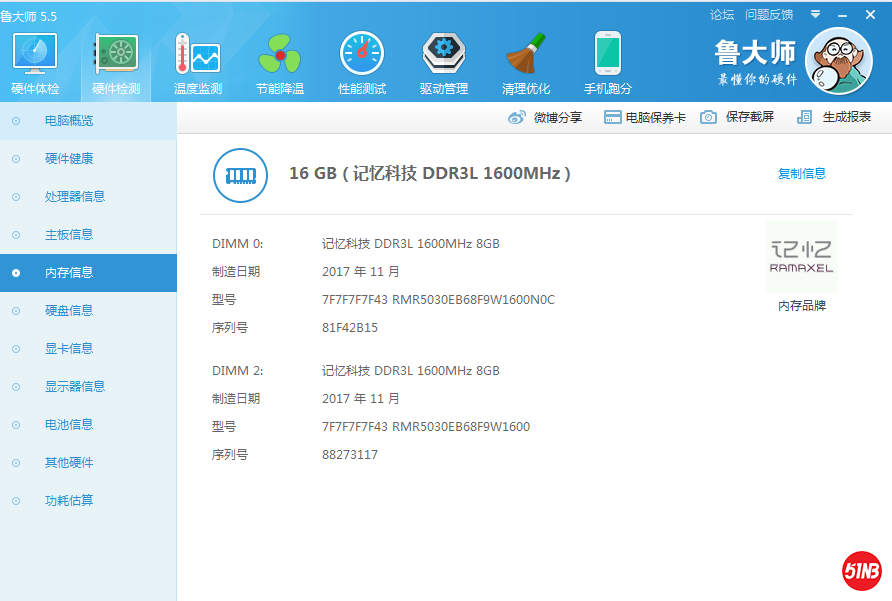Screen dimensions: 892x601
Task: Open the 问题反馈 feedback link
Action: pos(769,14)
